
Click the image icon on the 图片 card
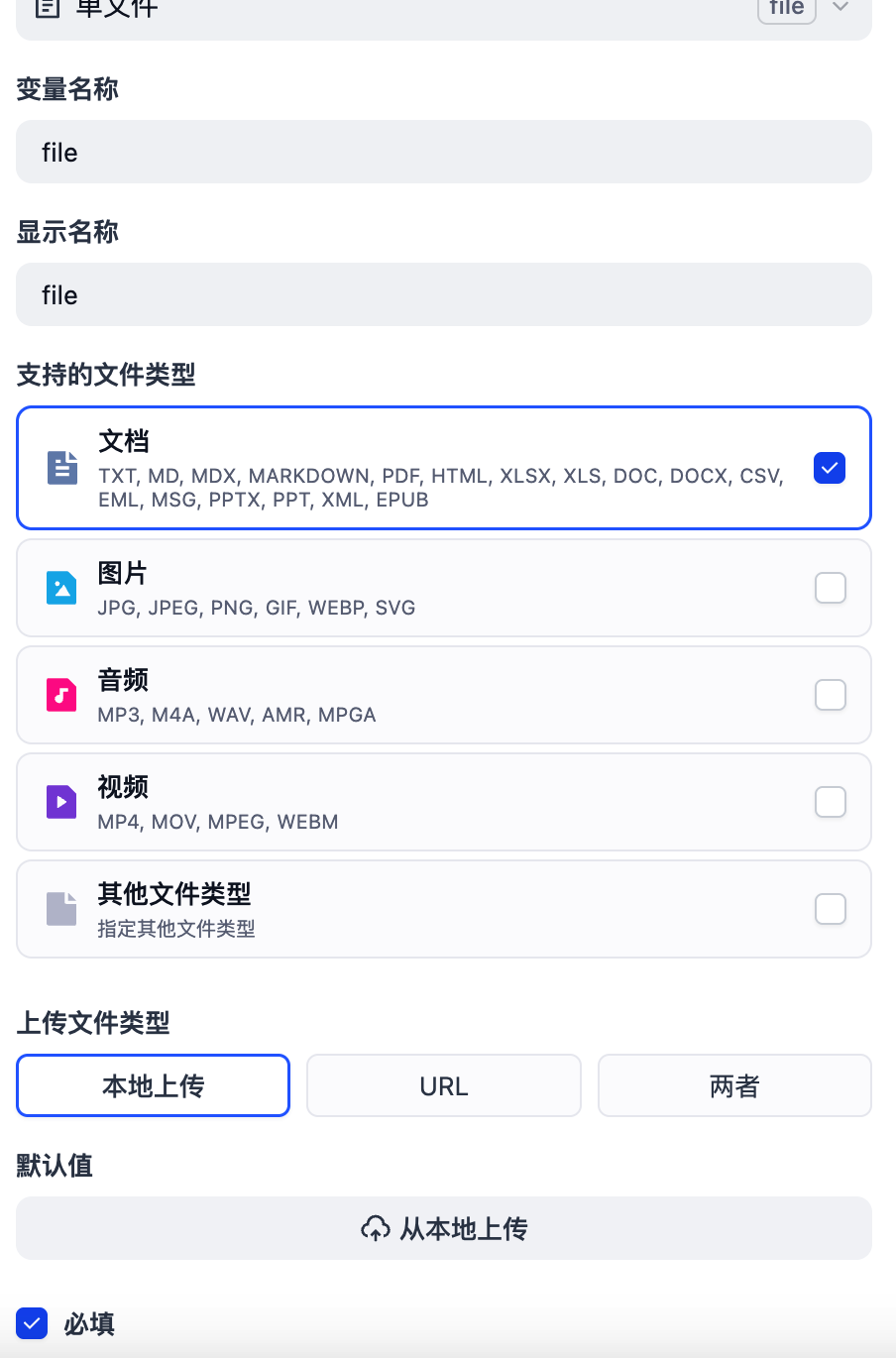(x=61, y=587)
